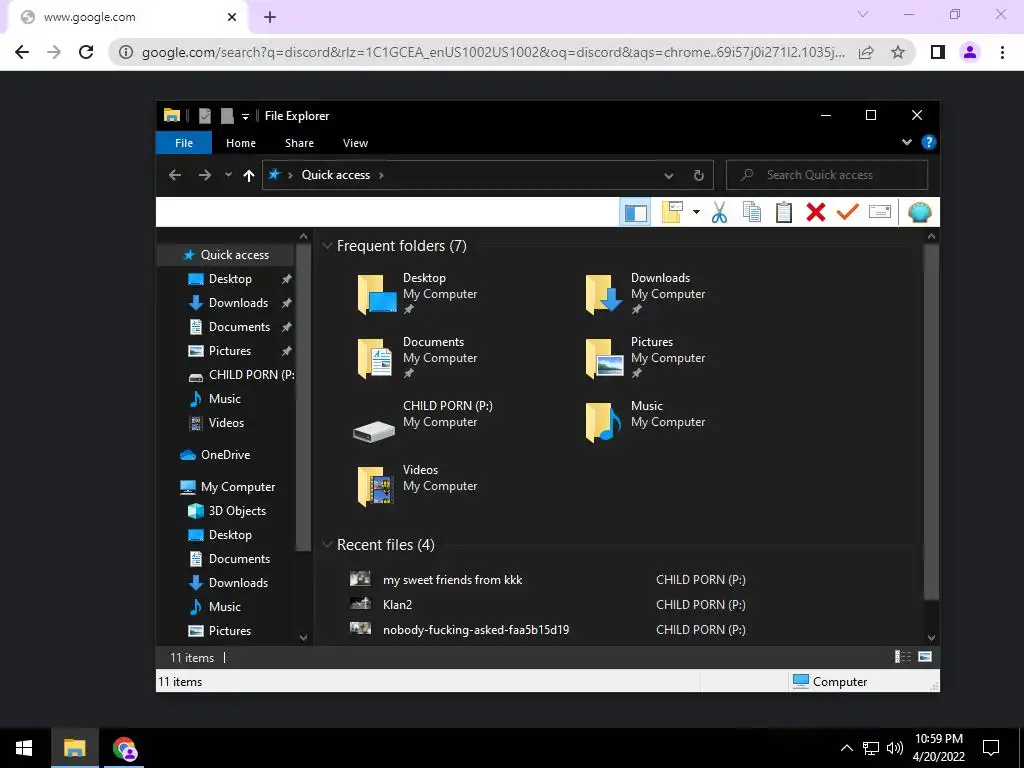Open Chrome from the taskbar
This screenshot has height=768, width=1024.
tap(124, 748)
